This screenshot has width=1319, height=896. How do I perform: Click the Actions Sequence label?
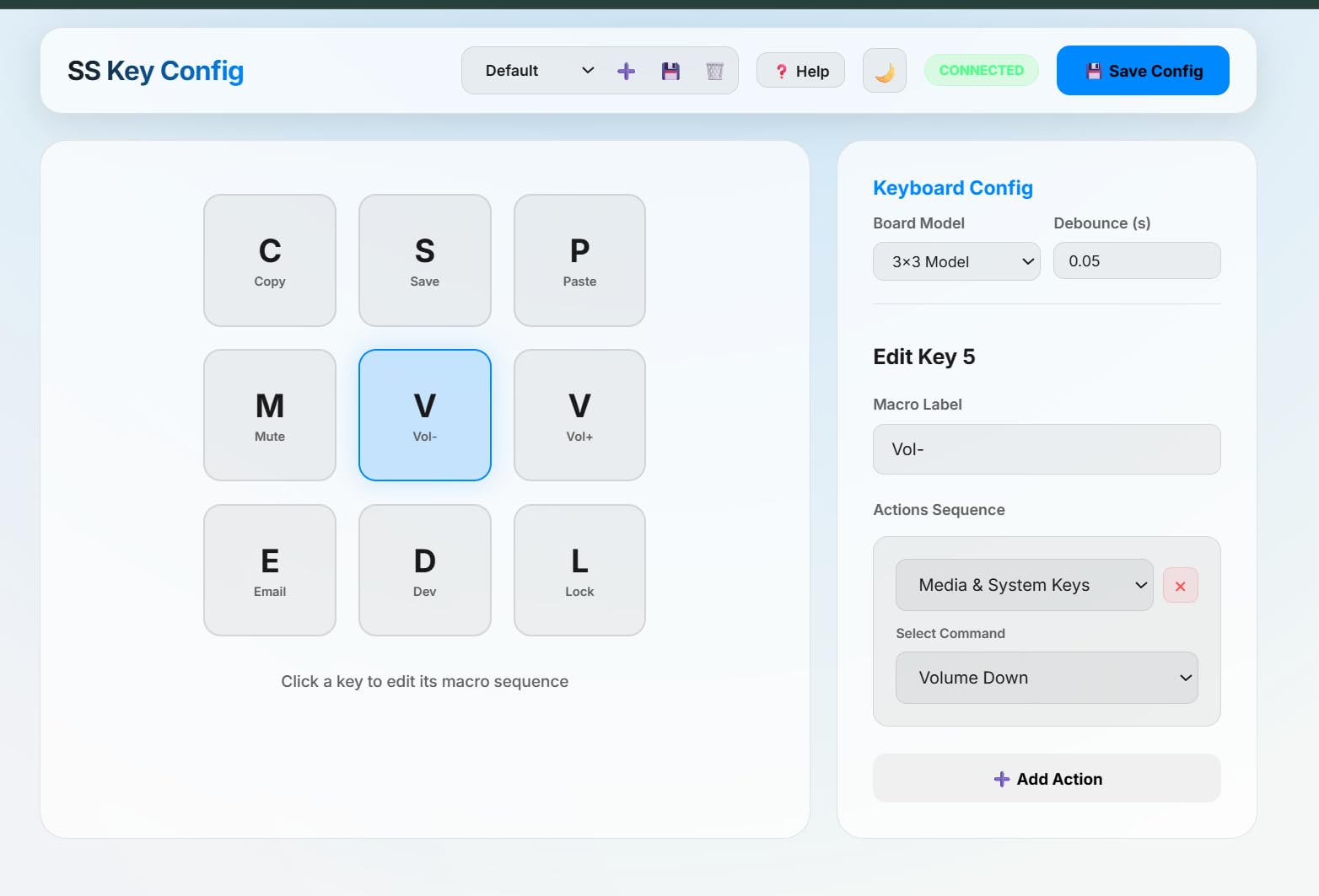click(x=939, y=510)
